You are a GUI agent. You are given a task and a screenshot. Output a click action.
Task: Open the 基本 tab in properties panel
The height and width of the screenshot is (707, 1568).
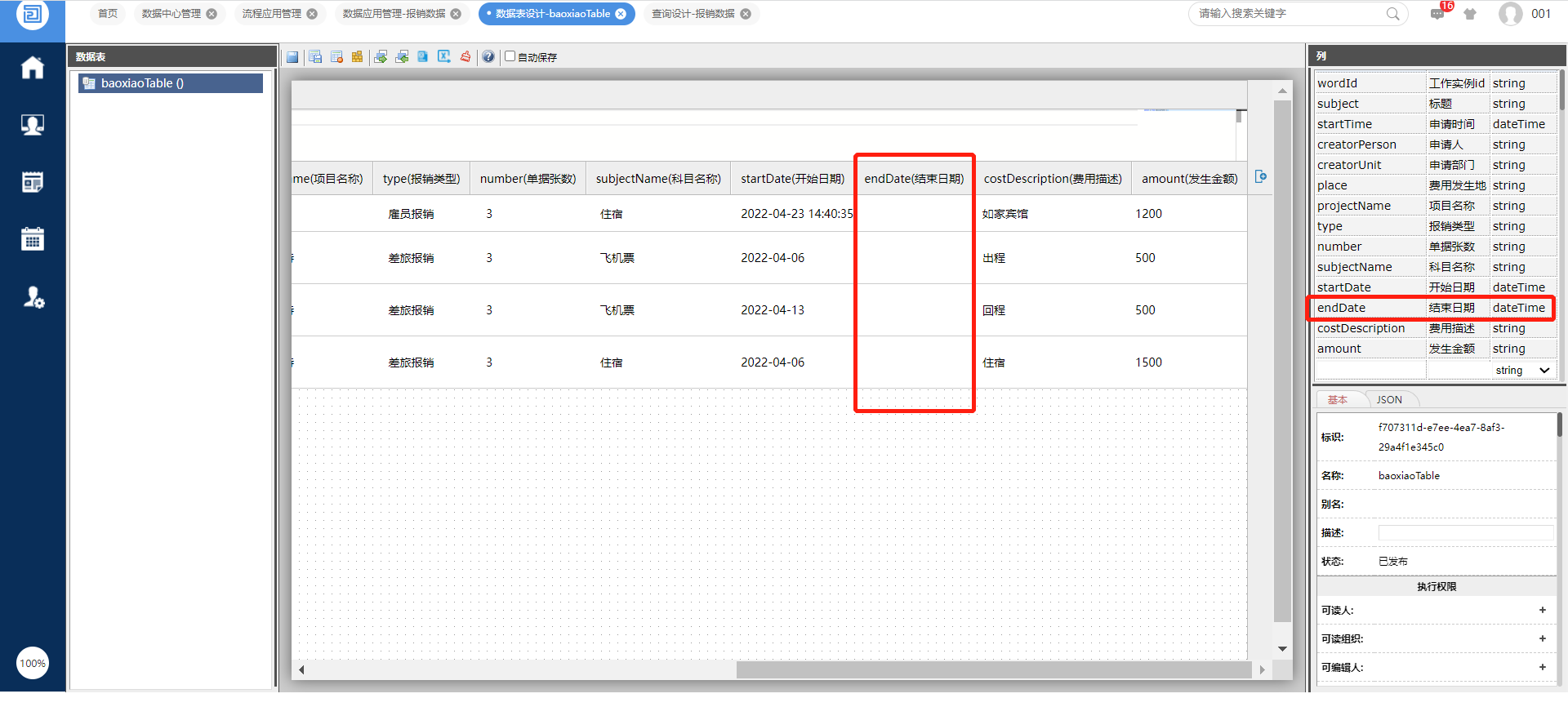coord(1338,400)
